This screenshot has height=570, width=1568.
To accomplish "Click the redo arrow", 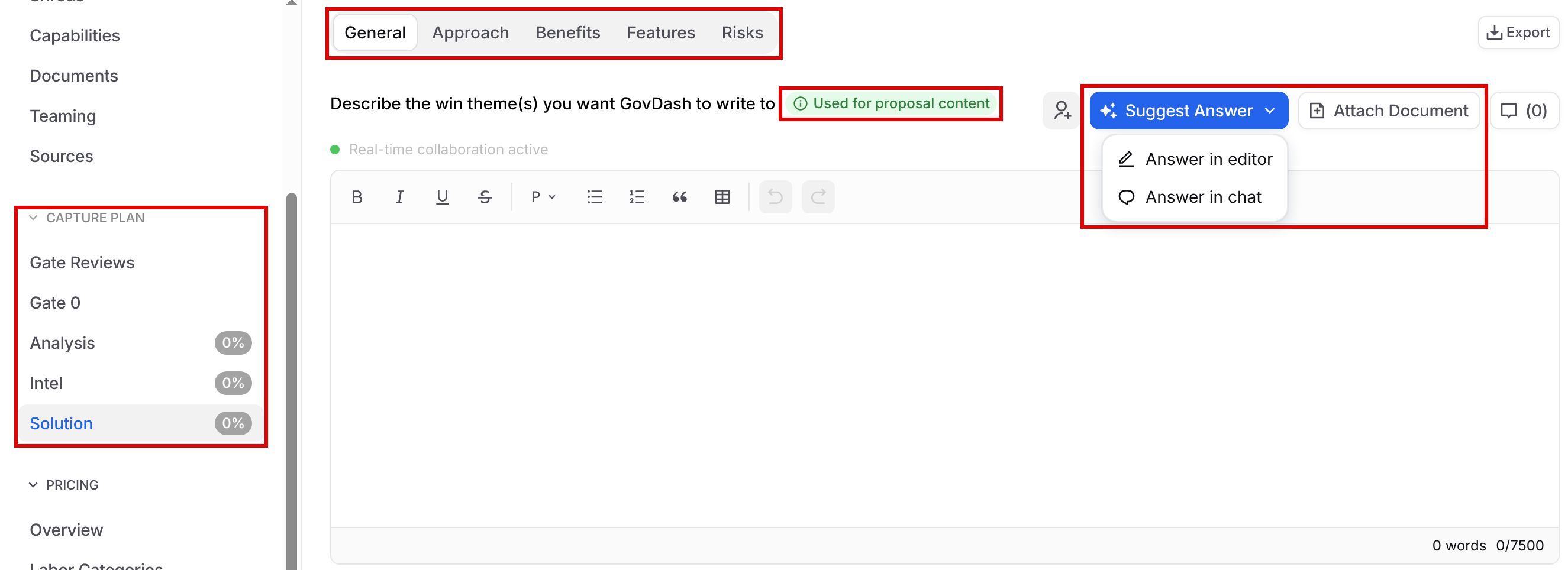I will (x=818, y=197).
